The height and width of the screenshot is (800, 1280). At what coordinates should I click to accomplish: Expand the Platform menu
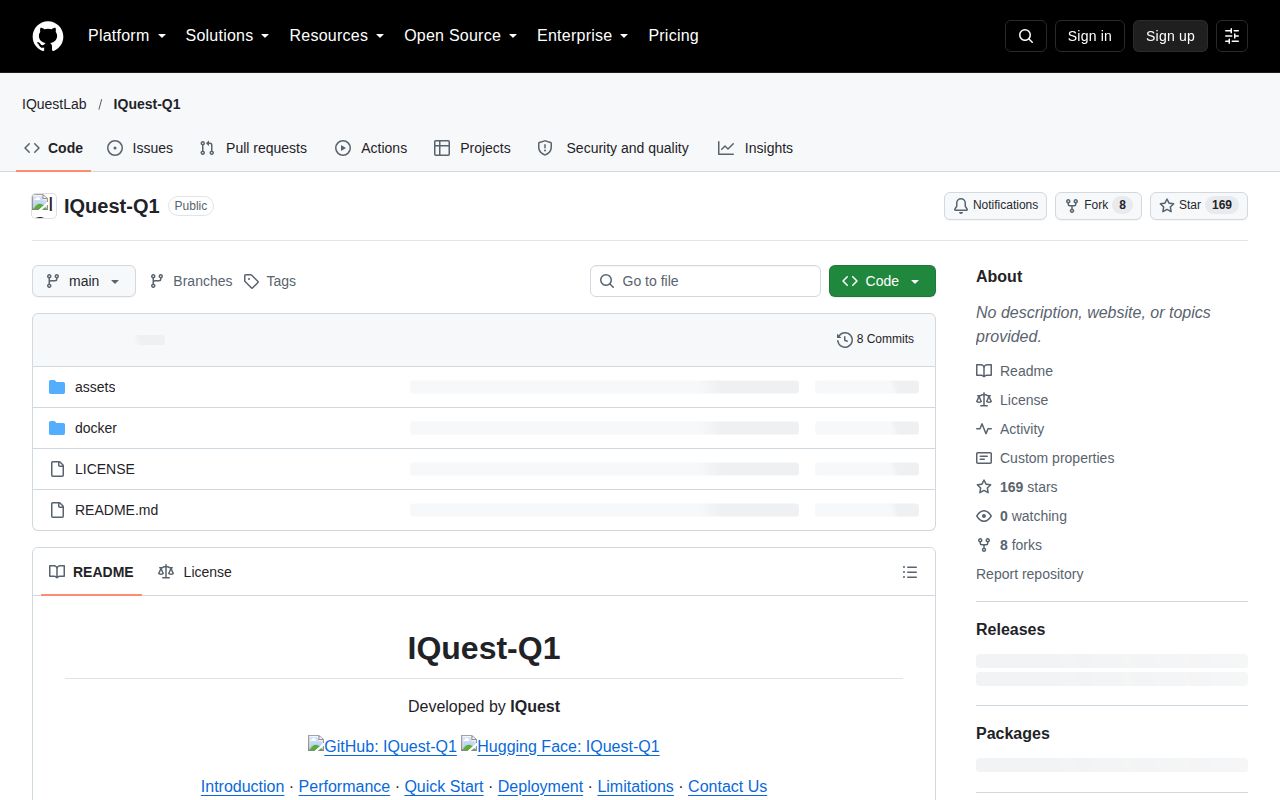tap(127, 36)
